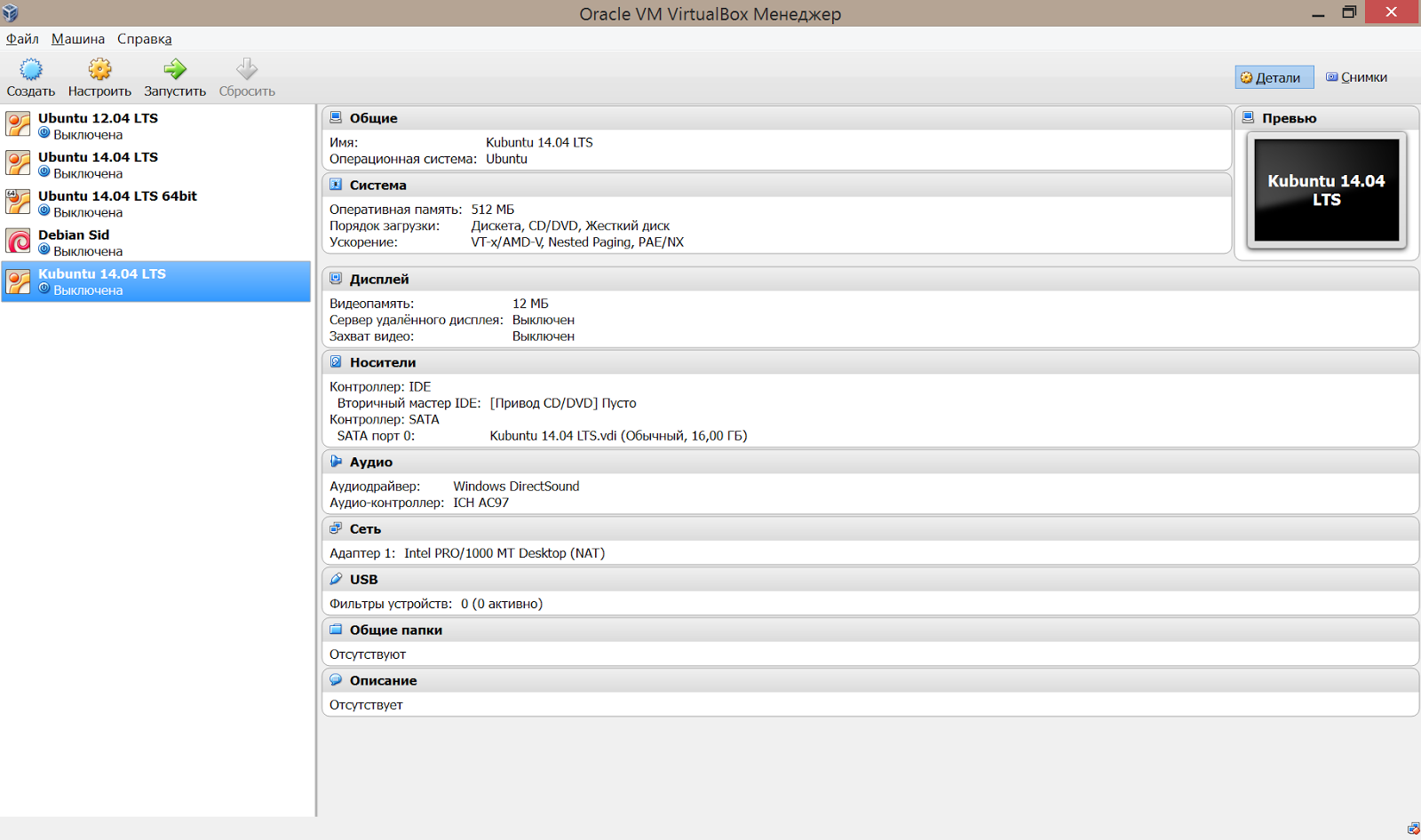This screenshot has width=1421, height=840.
Task: Click the SATA порт 0 label
Action: 376,436
